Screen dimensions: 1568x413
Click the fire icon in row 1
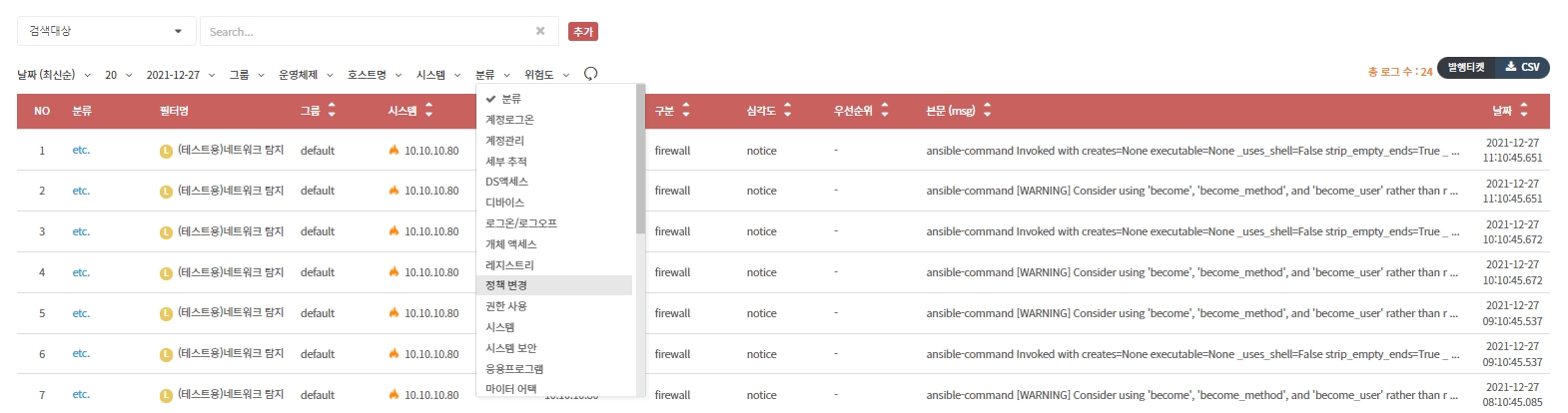click(x=394, y=151)
